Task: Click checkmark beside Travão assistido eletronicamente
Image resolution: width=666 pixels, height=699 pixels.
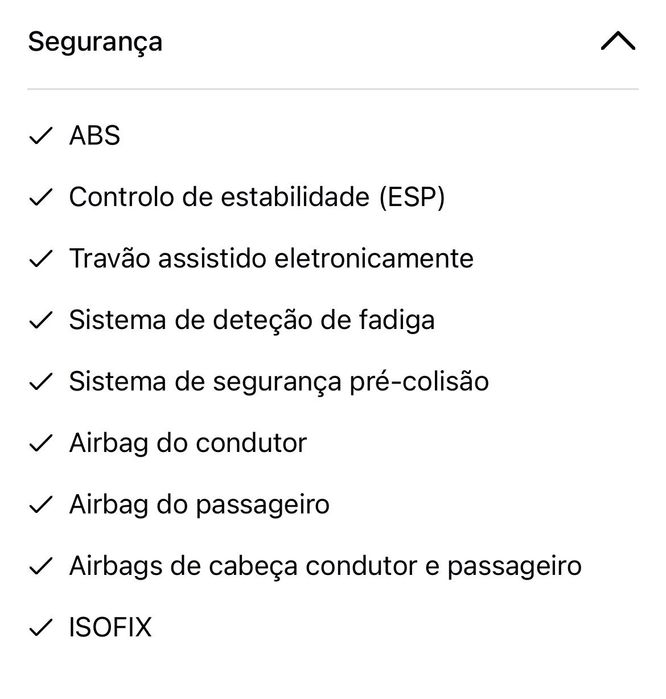Action: (40, 259)
